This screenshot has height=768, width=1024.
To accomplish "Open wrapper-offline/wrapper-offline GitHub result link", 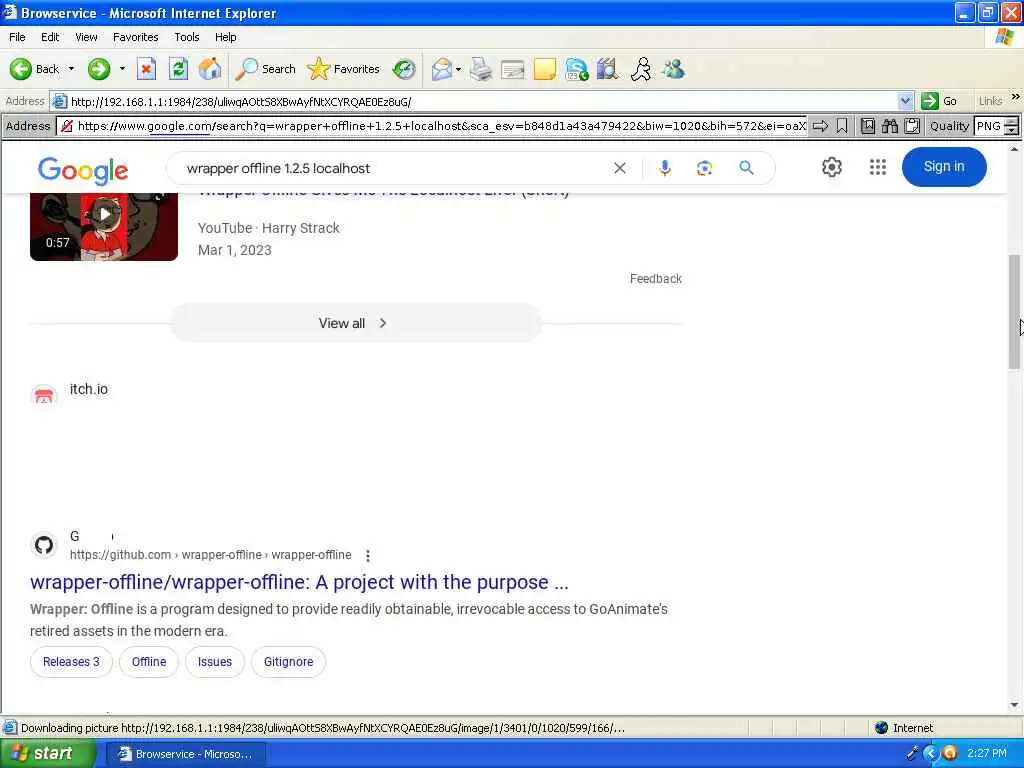I will (299, 582).
